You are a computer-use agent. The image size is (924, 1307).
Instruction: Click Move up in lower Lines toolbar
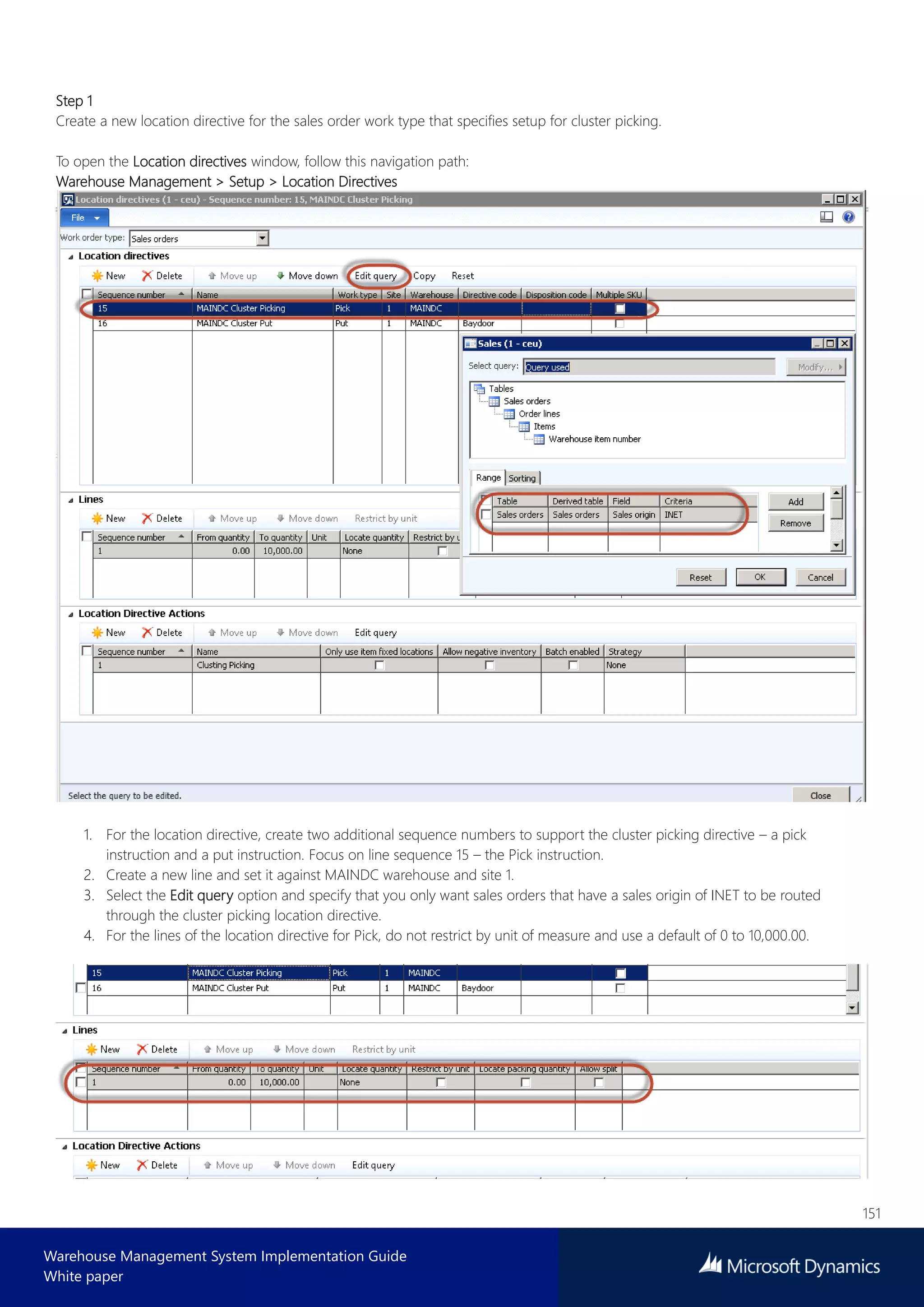(228, 1049)
